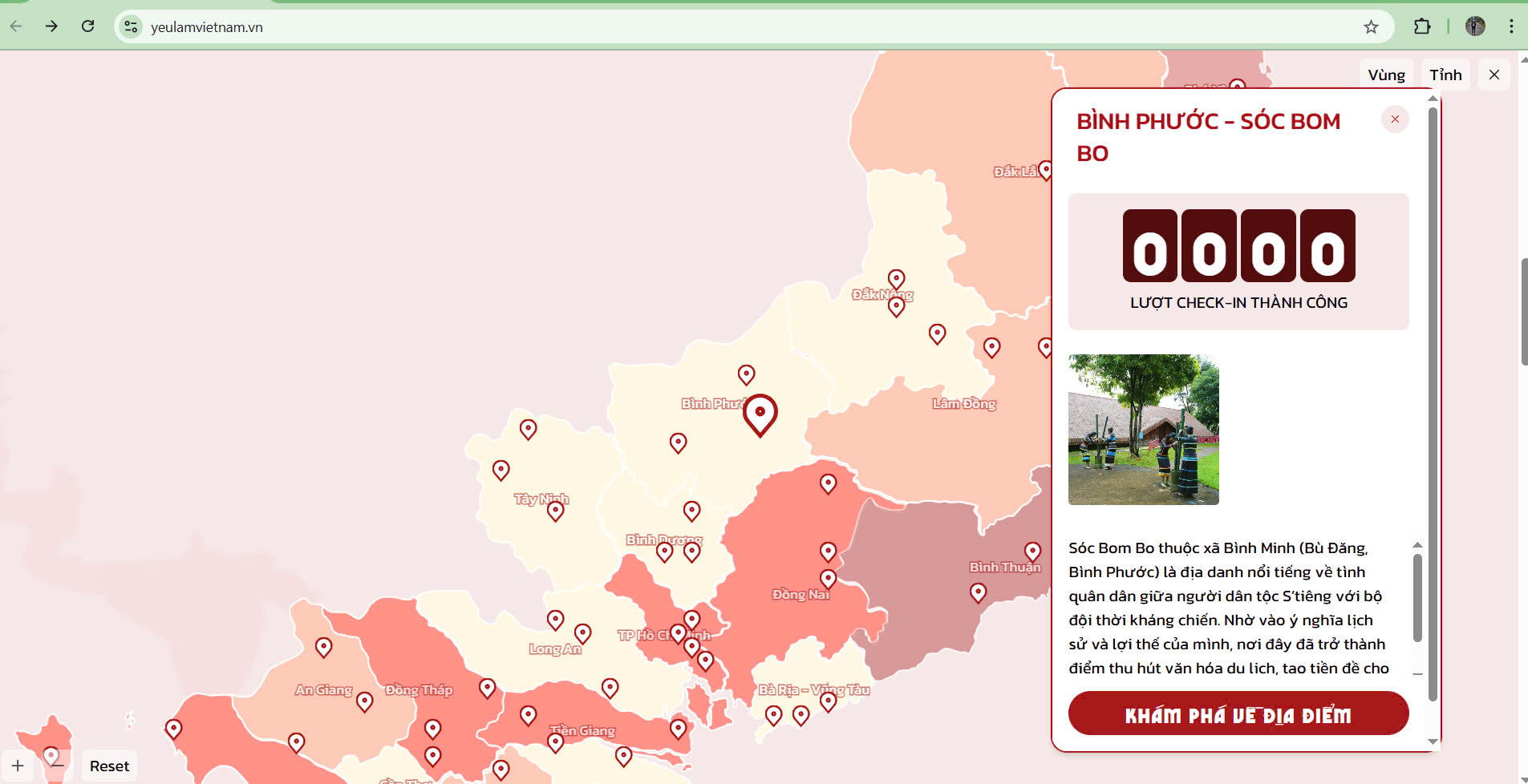Reload the page using the refresh icon
The width and height of the screenshot is (1528, 784).
[x=88, y=26]
